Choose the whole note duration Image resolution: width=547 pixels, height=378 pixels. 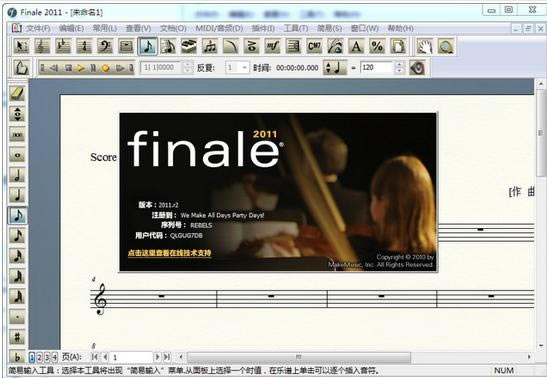(17, 155)
